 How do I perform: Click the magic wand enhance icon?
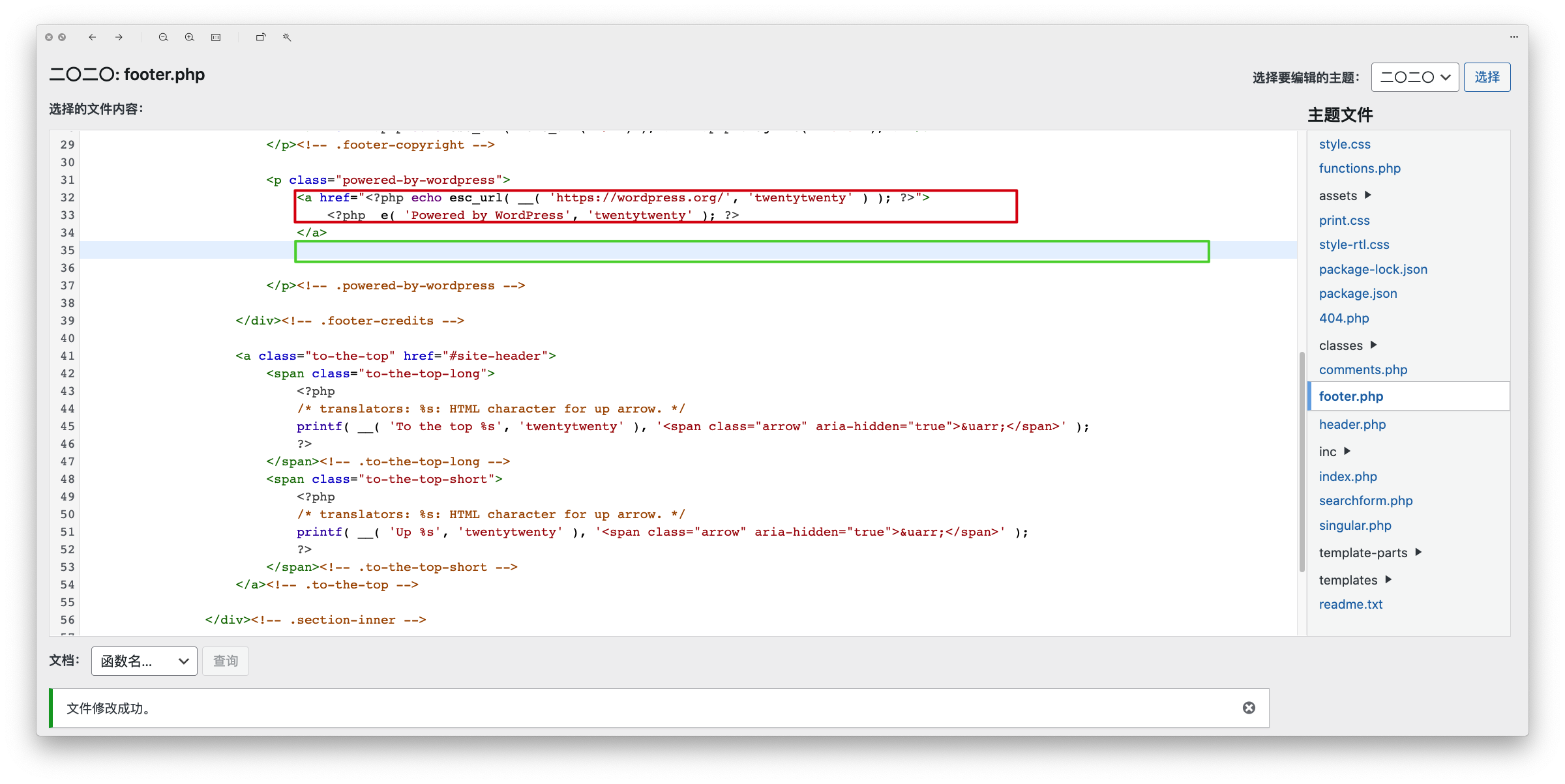coord(287,37)
